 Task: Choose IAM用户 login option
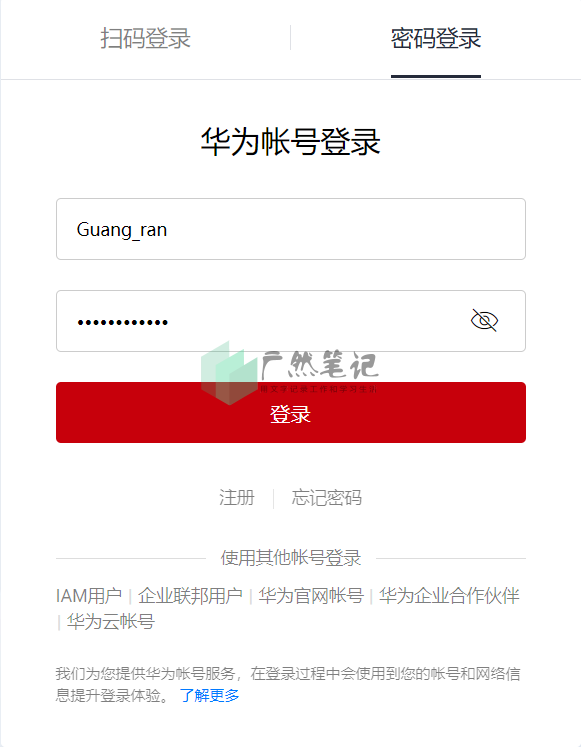[89, 596]
